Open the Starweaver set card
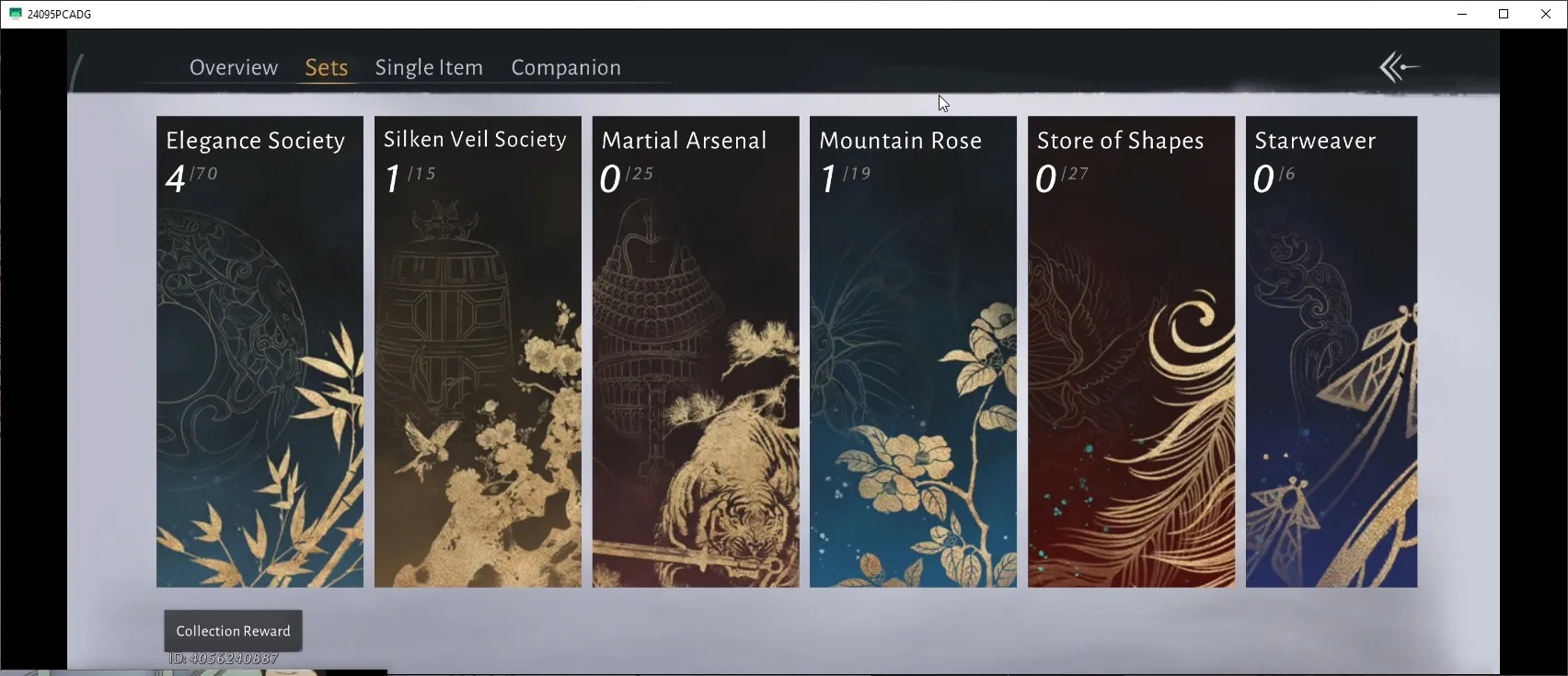This screenshot has width=1568, height=676. [1332, 351]
